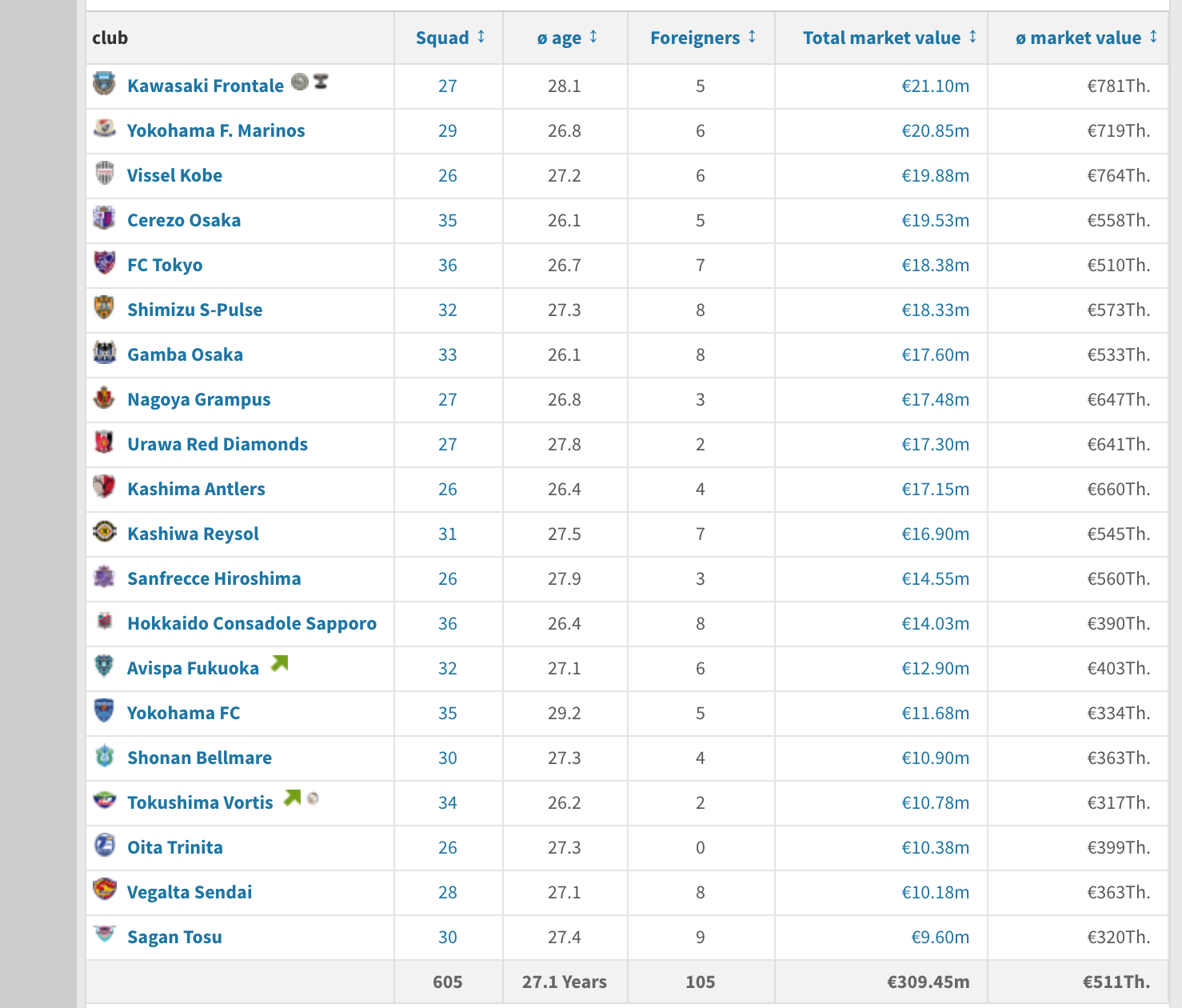
Task: Open Hokkaido Consadole Sapporo club link
Action: [x=252, y=623]
